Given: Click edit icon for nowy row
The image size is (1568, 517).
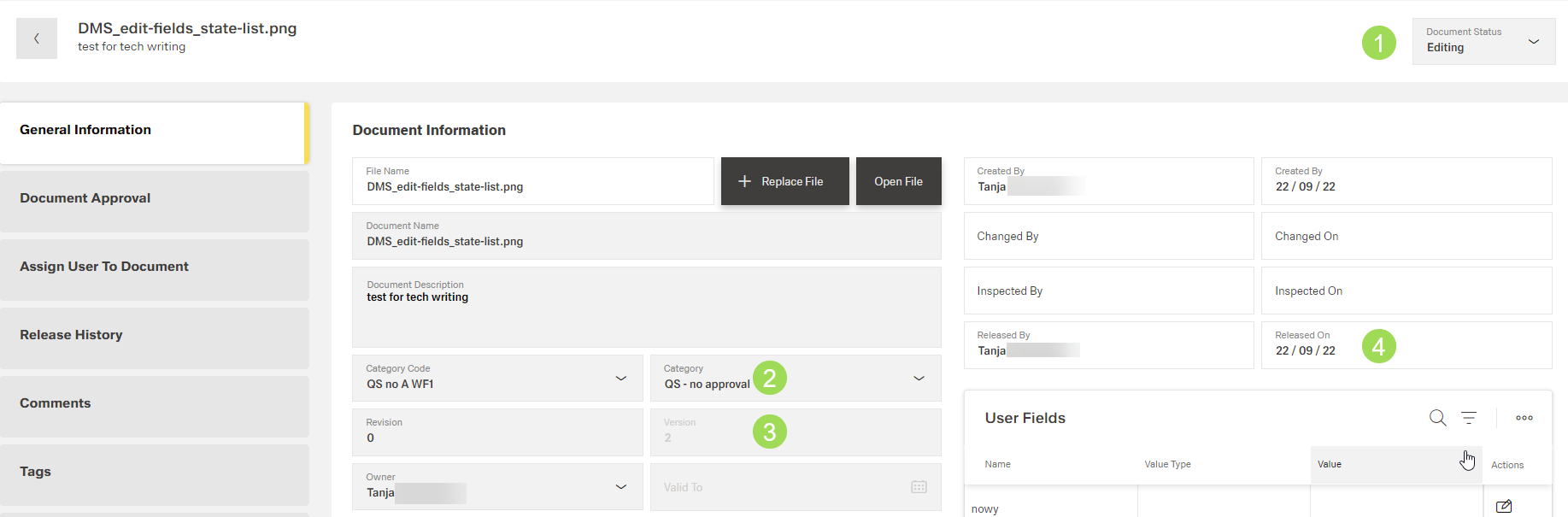Looking at the screenshot, I should point(1503,506).
